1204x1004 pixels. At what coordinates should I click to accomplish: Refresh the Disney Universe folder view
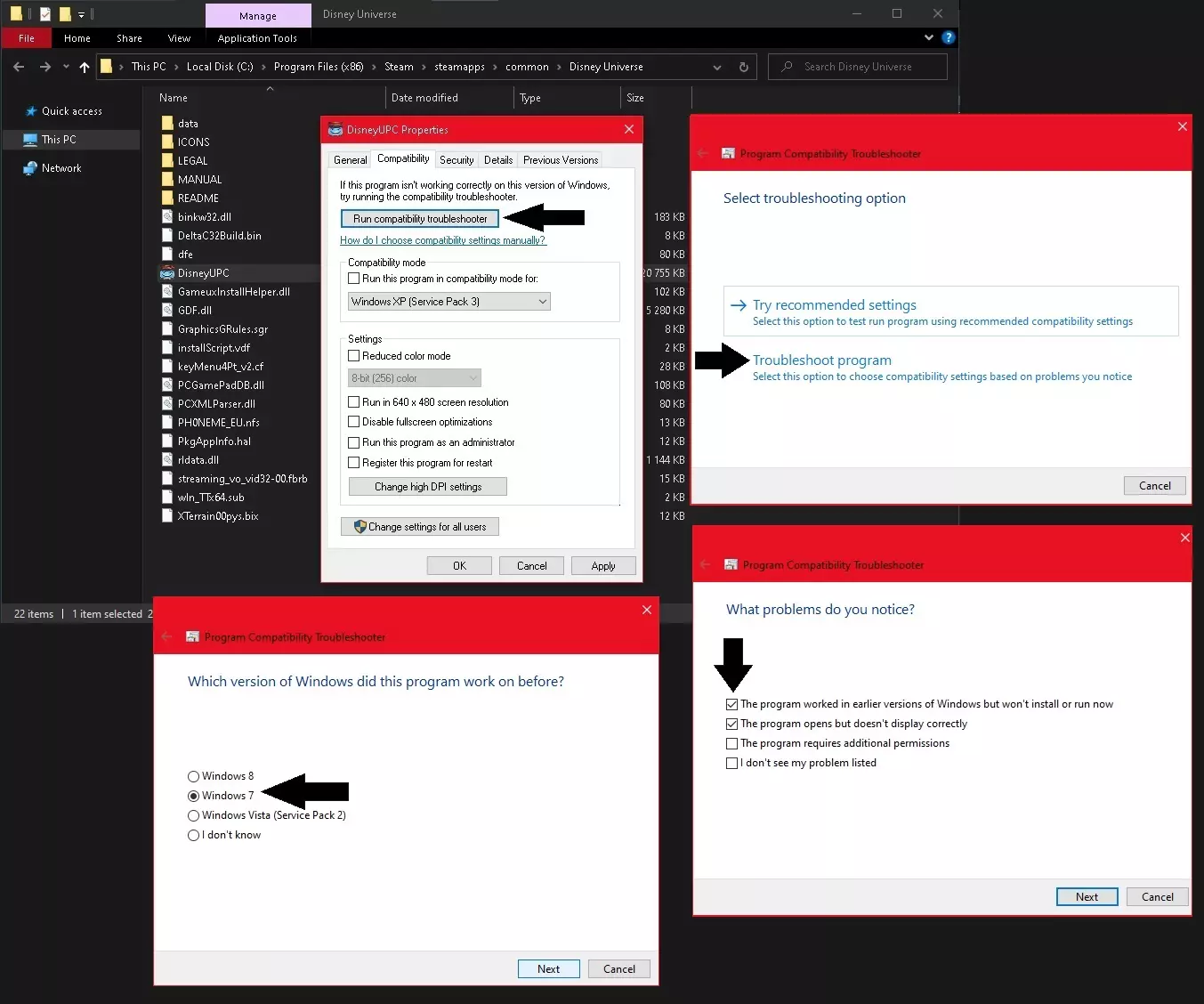744,67
